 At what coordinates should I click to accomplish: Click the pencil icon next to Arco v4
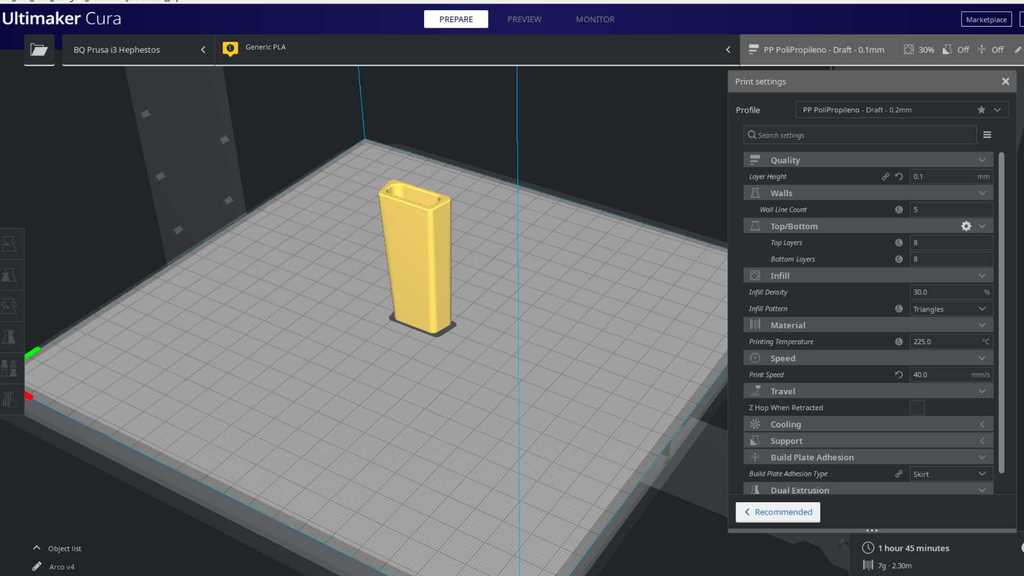coord(37,566)
